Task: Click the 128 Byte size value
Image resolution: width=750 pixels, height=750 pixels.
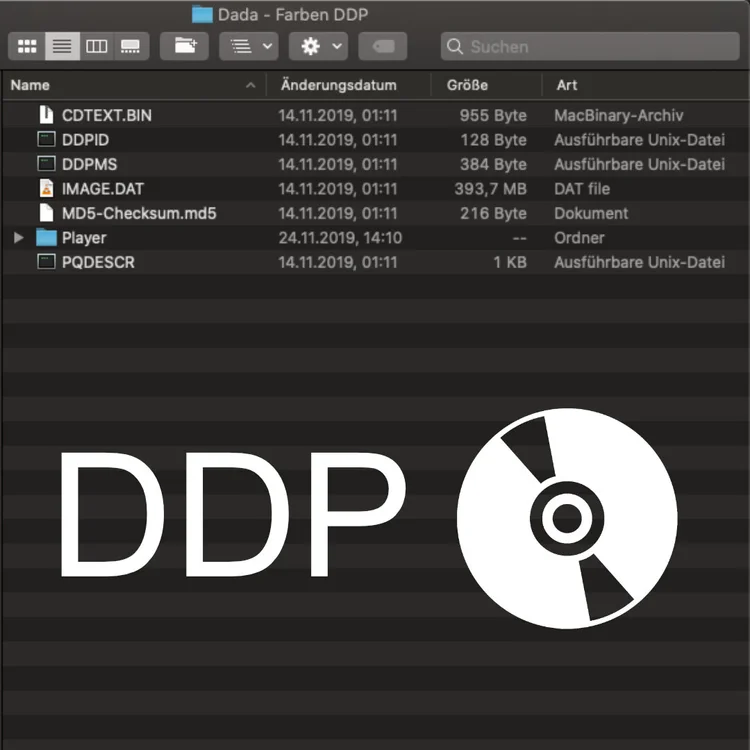Action: point(494,140)
